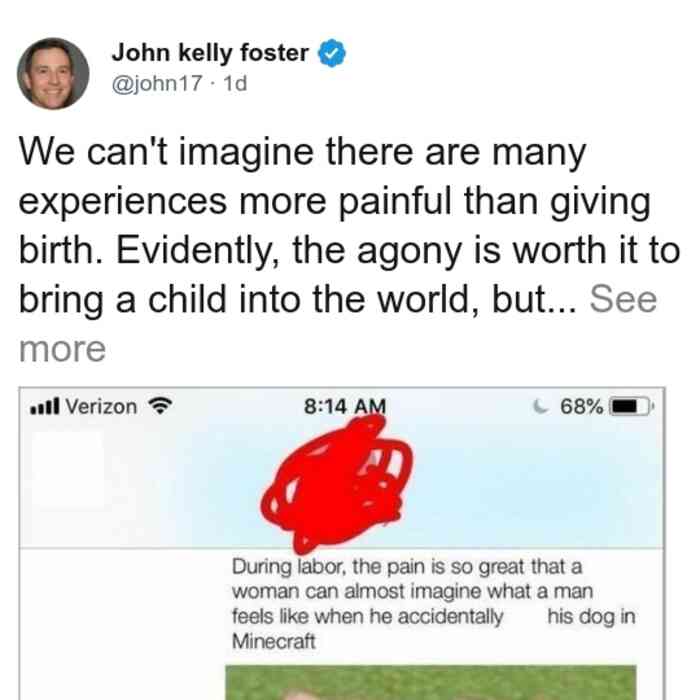Click the Verizon carrier label
Screen dimensions: 700x700
(x=101, y=407)
